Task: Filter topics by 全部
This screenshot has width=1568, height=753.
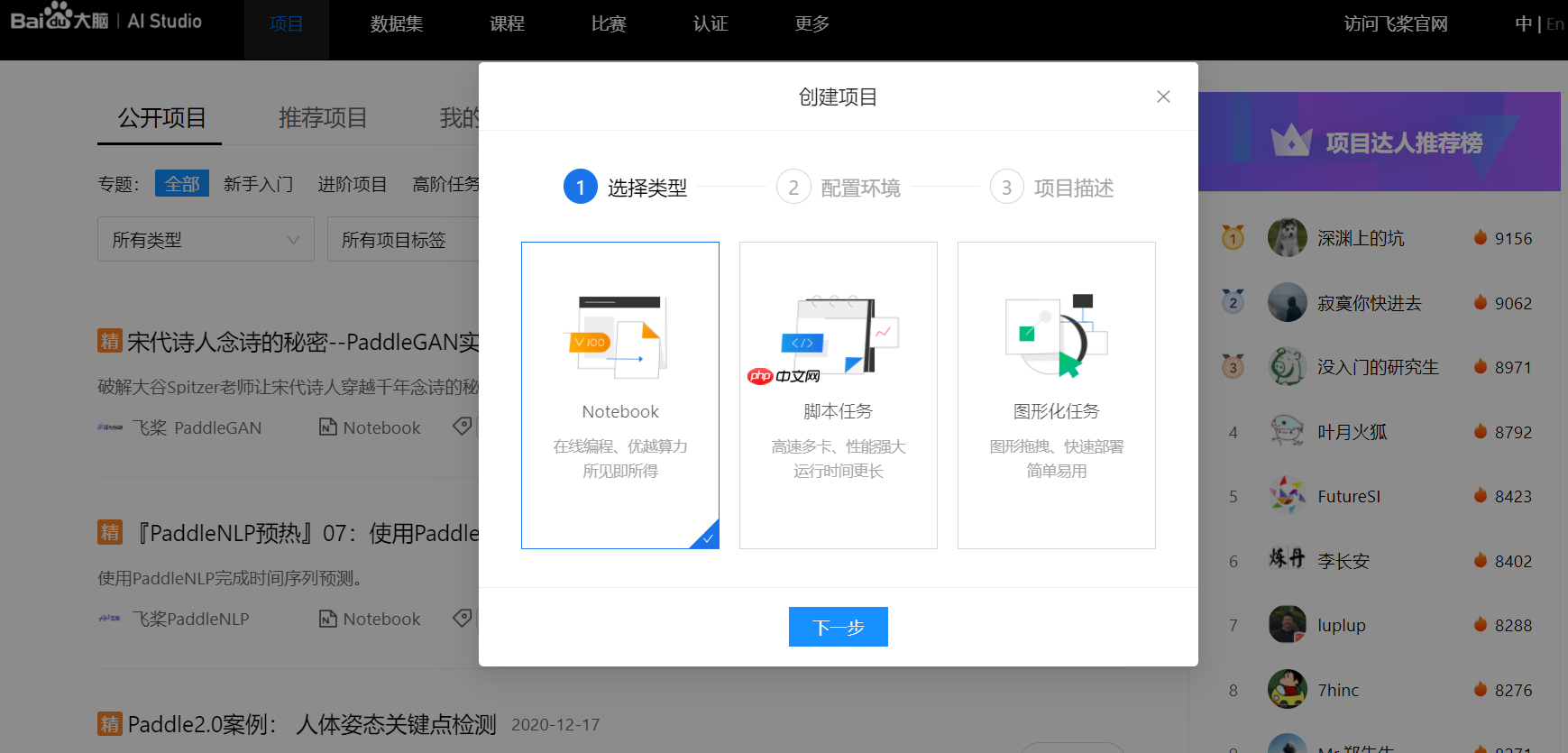Action: pos(182,184)
